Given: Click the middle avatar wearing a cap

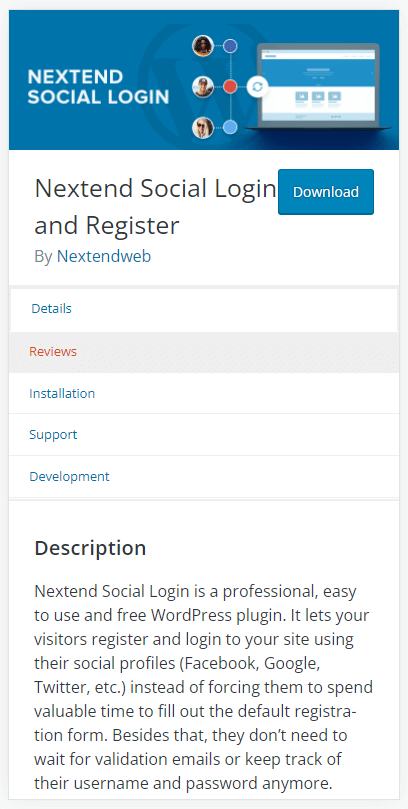Looking at the screenshot, I should [203, 87].
